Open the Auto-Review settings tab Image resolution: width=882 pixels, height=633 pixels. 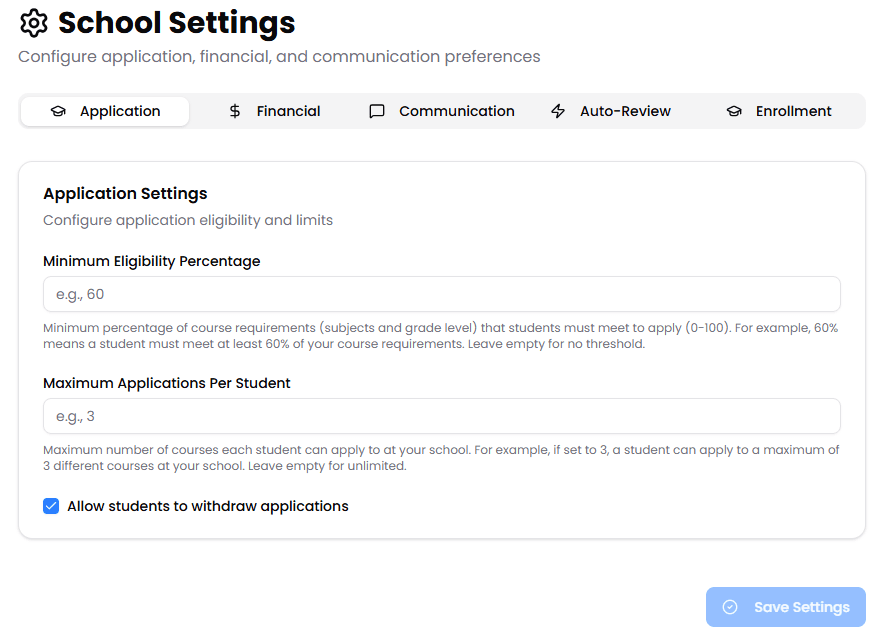tap(624, 111)
